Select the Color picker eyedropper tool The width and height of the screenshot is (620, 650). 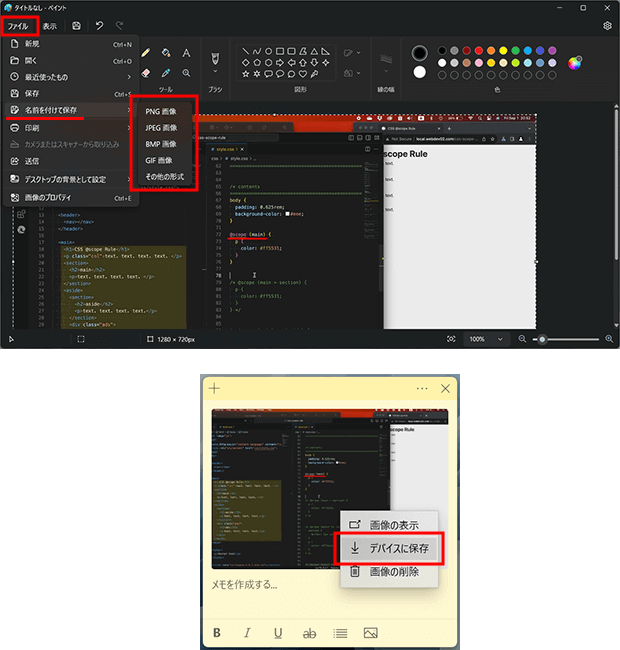(x=166, y=73)
